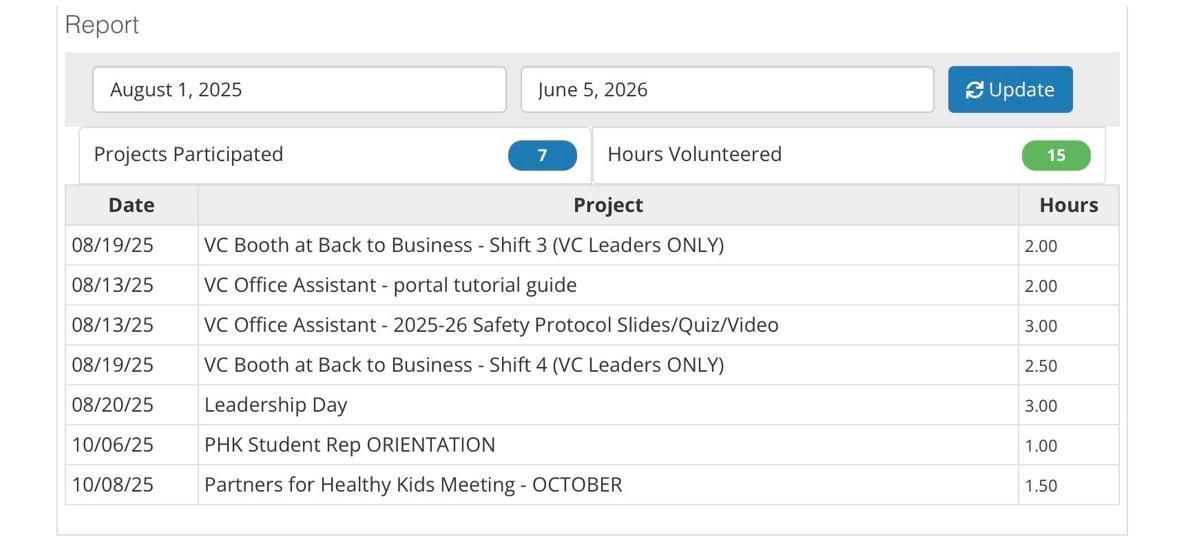Screen dimensions: 1179x549
Task: Click the Date column header
Action: click(x=132, y=205)
